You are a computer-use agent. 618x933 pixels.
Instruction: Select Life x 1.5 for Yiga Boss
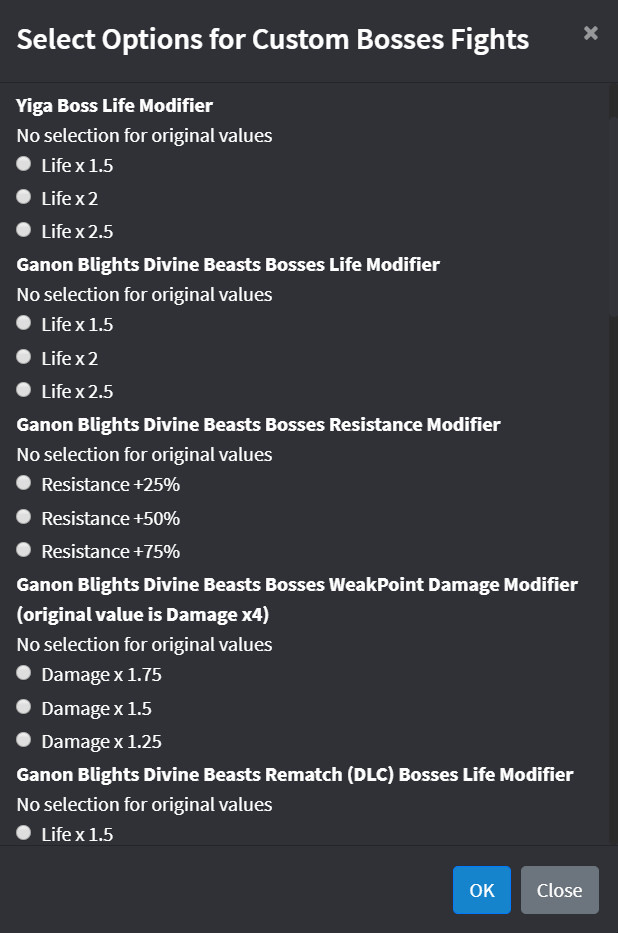point(23,163)
